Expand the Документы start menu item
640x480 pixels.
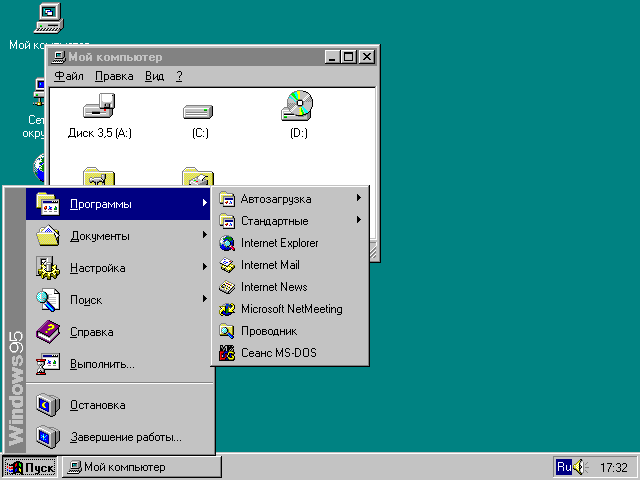click(x=118, y=236)
